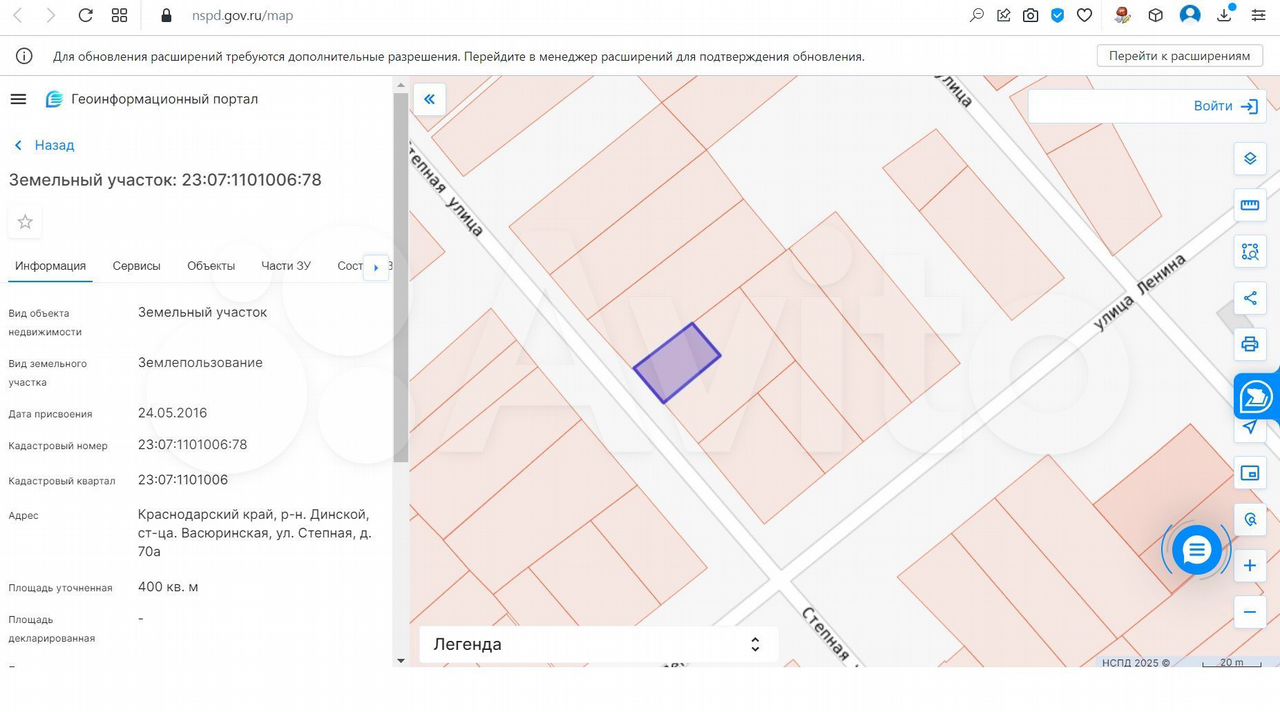Toggle the favorite star for this parcel
Image resolution: width=1280 pixels, height=712 pixels.
[25, 222]
